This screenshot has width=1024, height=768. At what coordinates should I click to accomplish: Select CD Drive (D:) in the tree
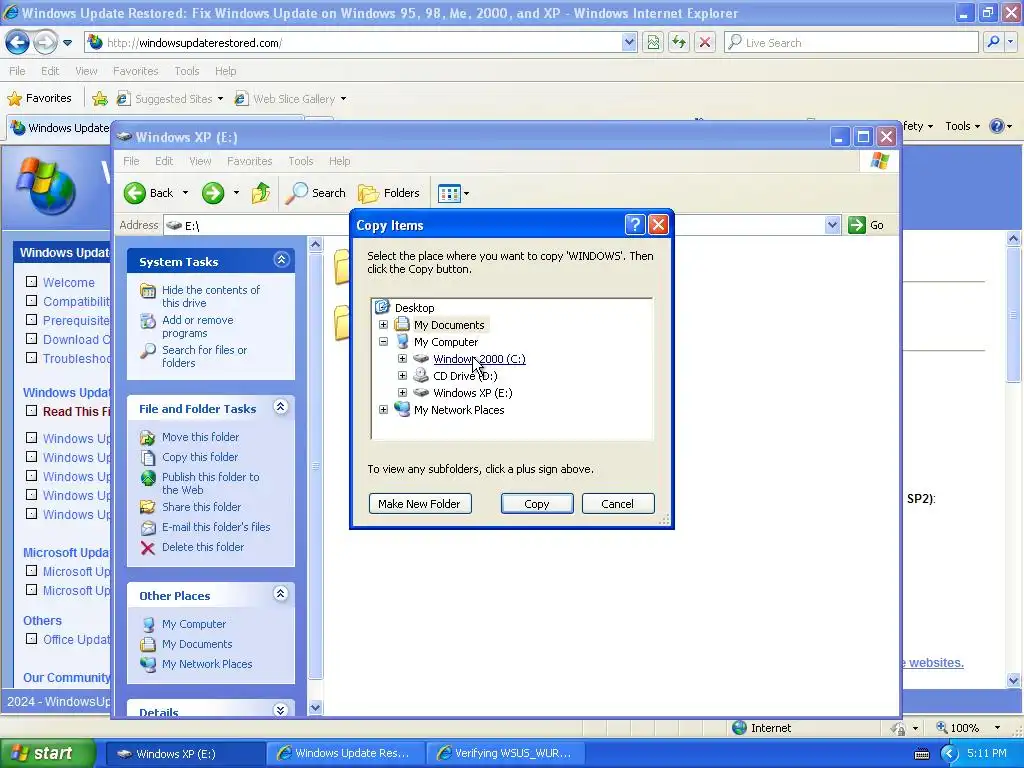[465, 376]
